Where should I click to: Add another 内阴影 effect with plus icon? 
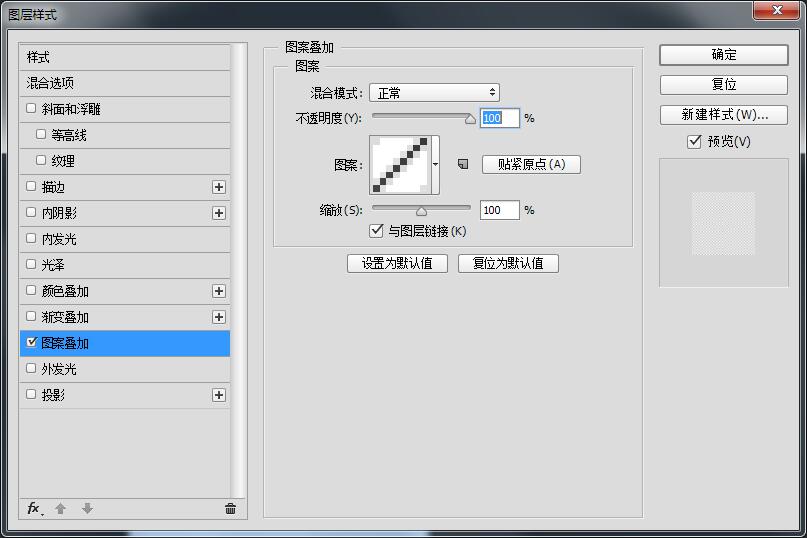point(219,213)
